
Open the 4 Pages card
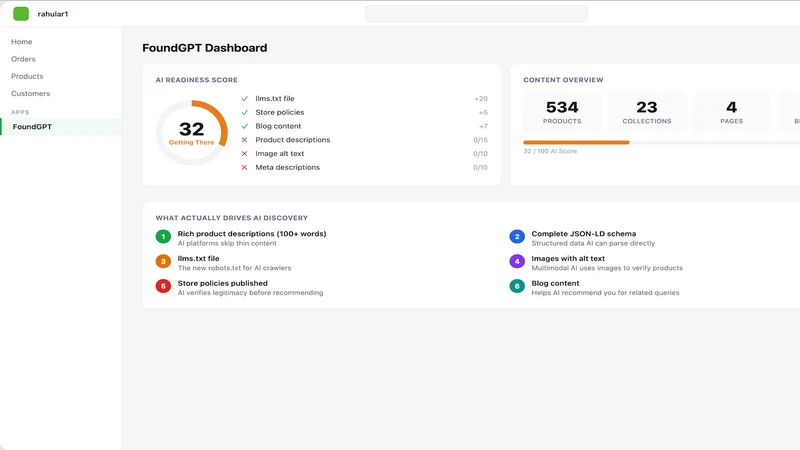coord(732,112)
